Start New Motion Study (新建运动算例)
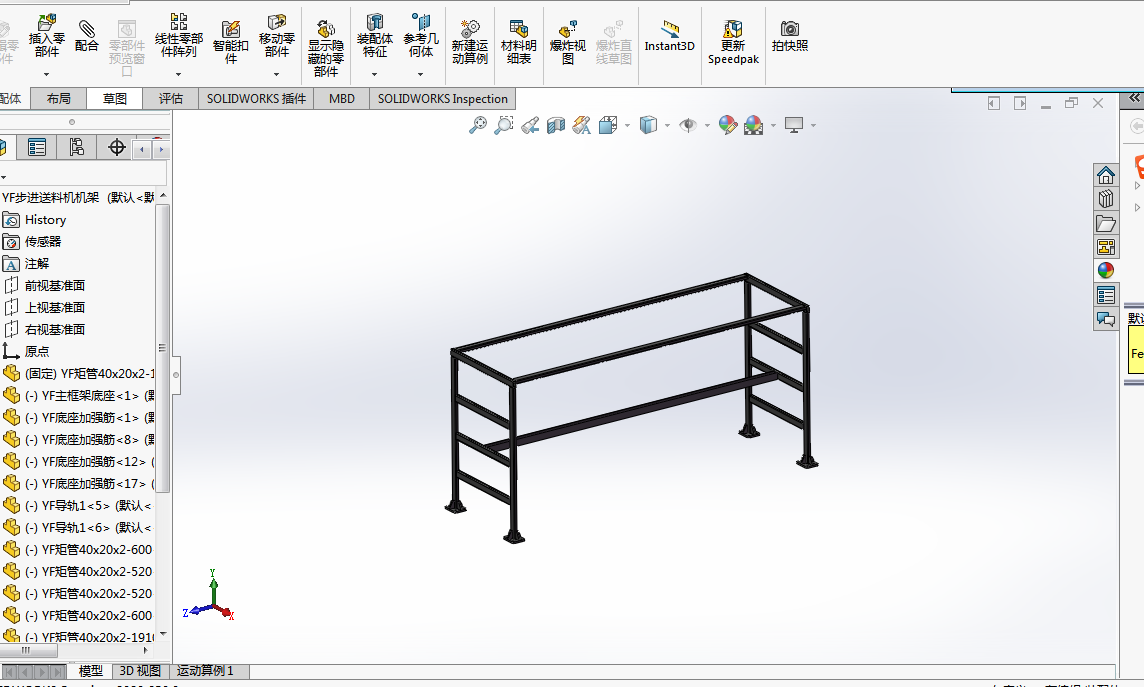 pyautogui.click(x=470, y=43)
